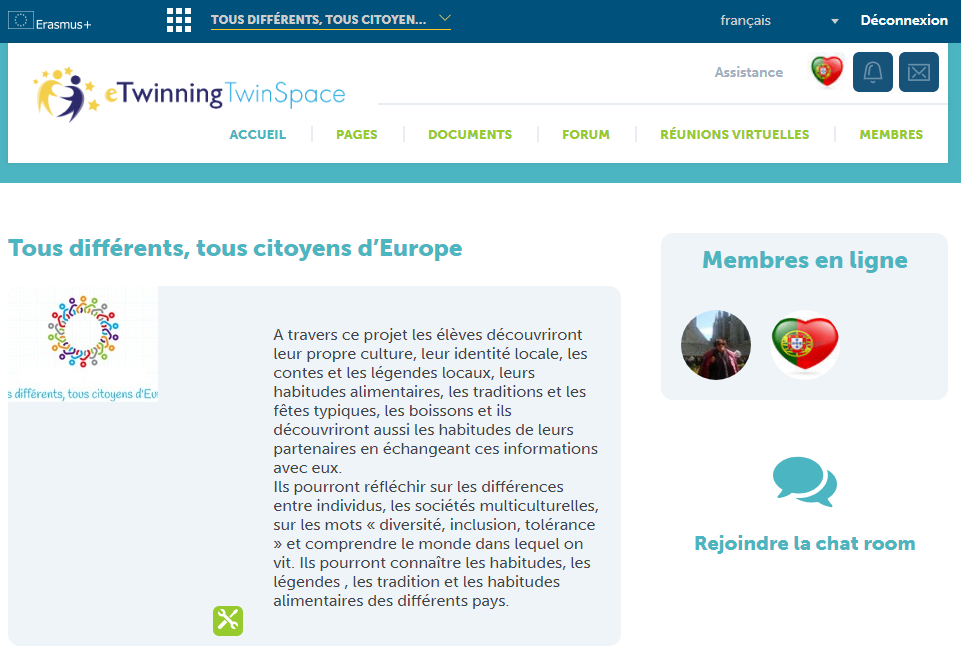
Task: Select the RÉUNIONS VIRTUELLES tab
Action: point(734,135)
